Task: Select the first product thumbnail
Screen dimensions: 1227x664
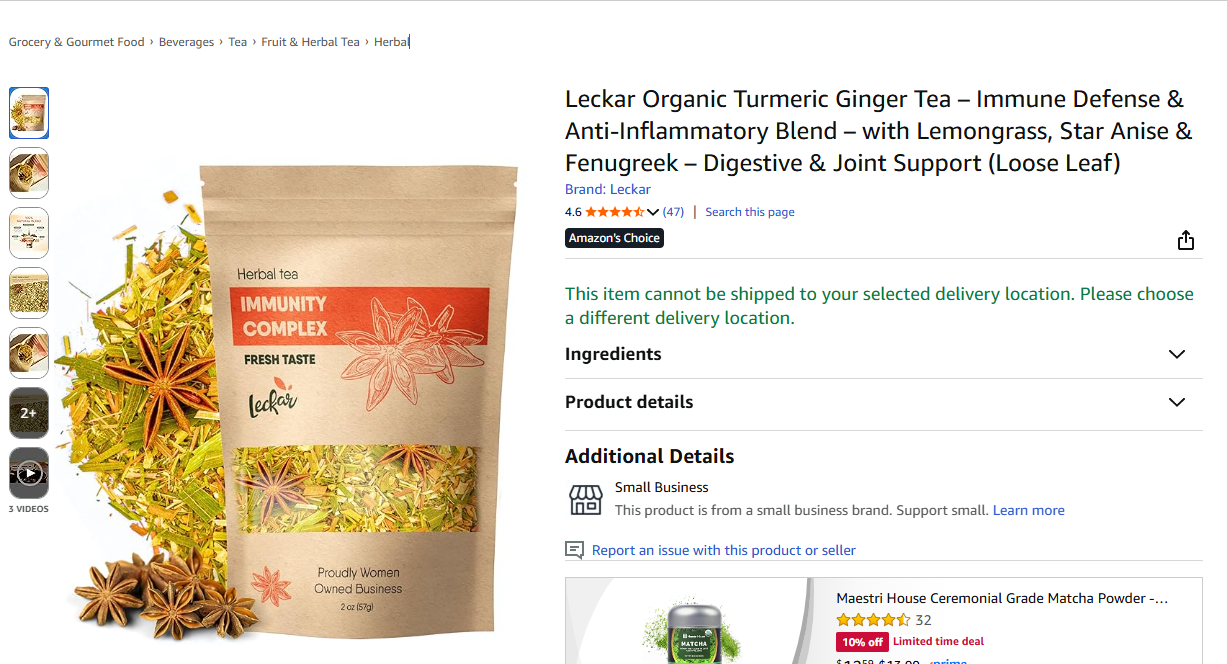Action: click(29, 113)
